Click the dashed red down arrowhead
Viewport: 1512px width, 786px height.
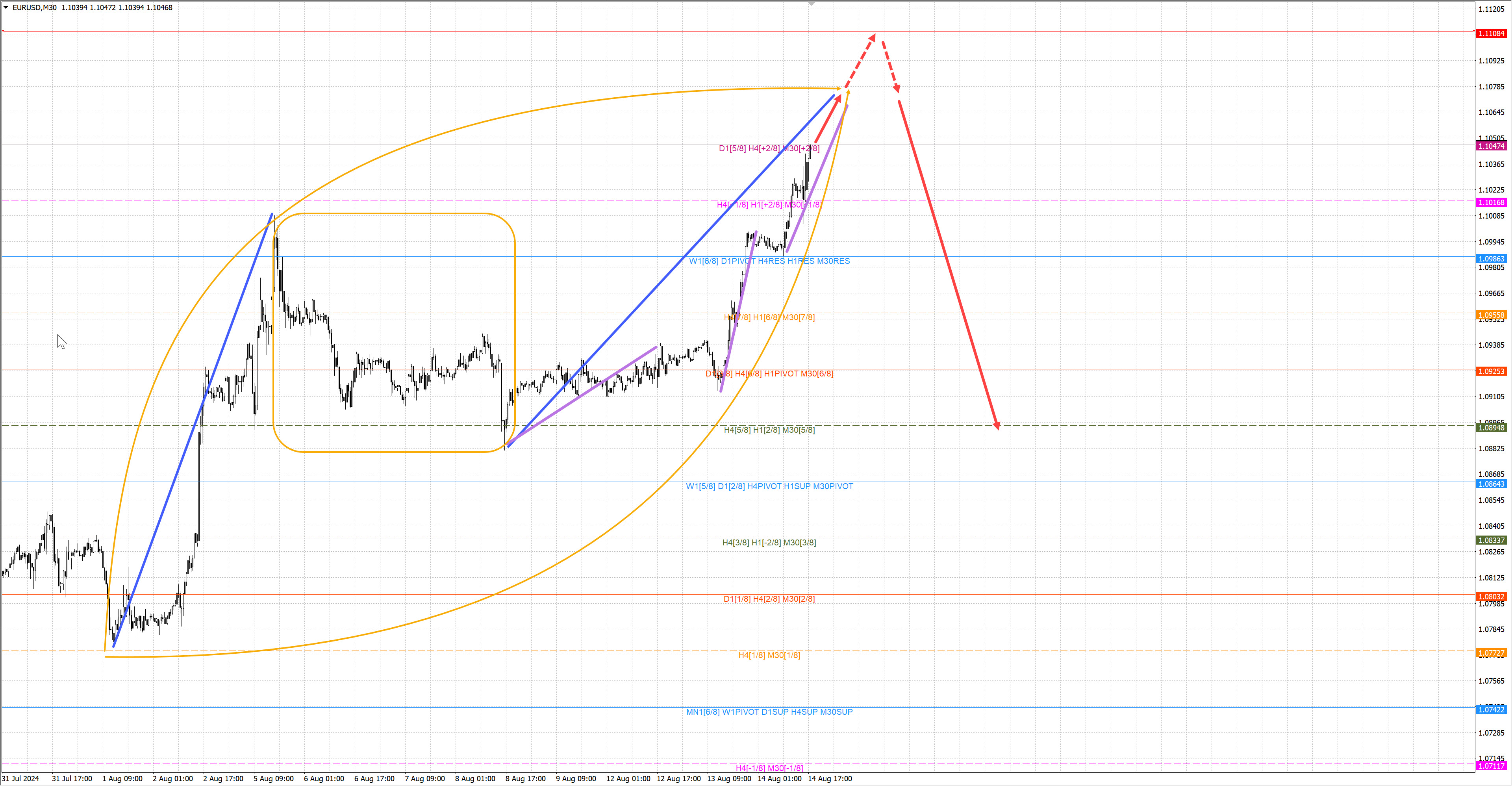coord(897,89)
